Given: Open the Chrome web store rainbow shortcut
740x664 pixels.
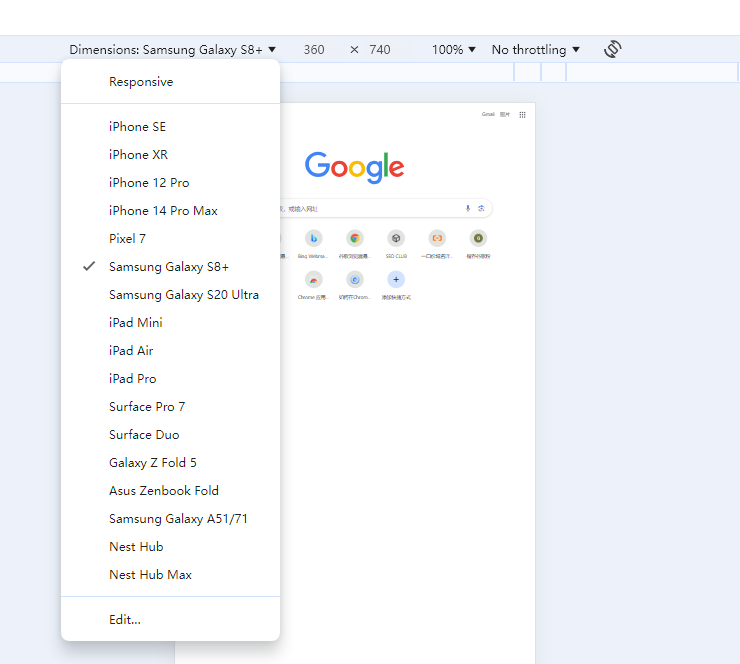Looking at the screenshot, I should click(313, 285).
